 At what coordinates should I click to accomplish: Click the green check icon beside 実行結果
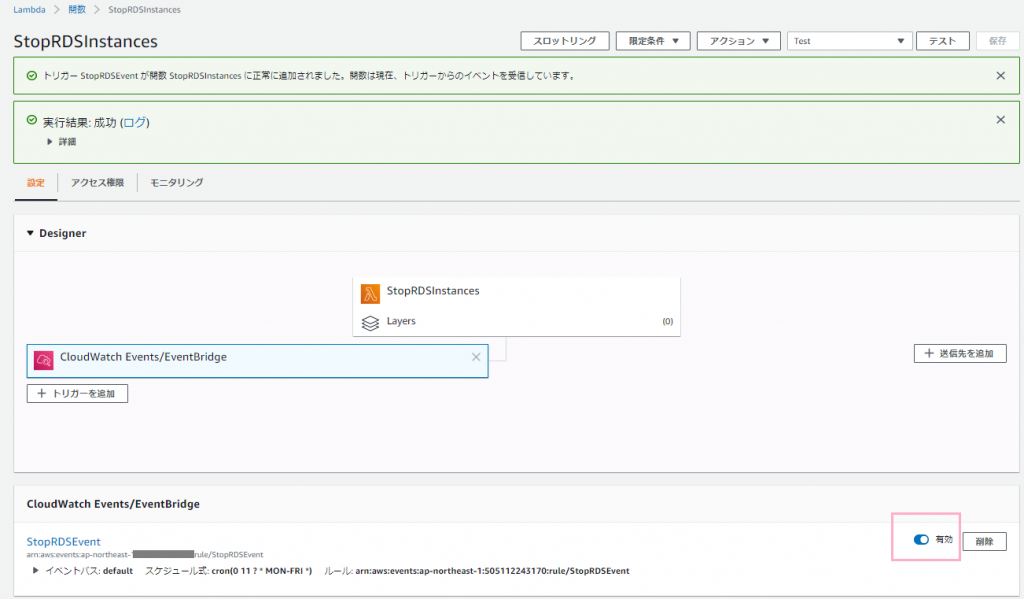(x=31, y=120)
